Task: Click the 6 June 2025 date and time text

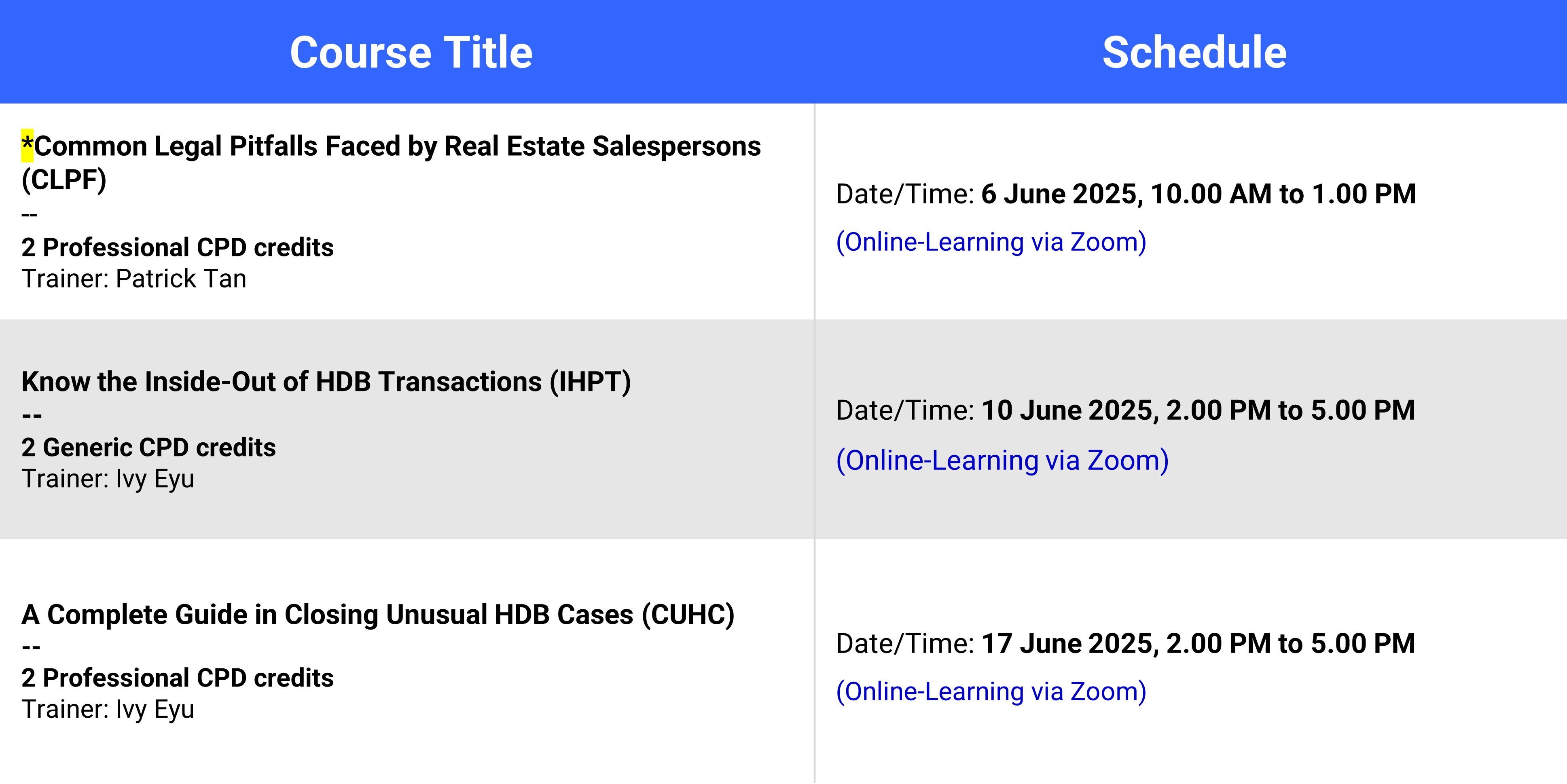Action: click(x=1199, y=194)
